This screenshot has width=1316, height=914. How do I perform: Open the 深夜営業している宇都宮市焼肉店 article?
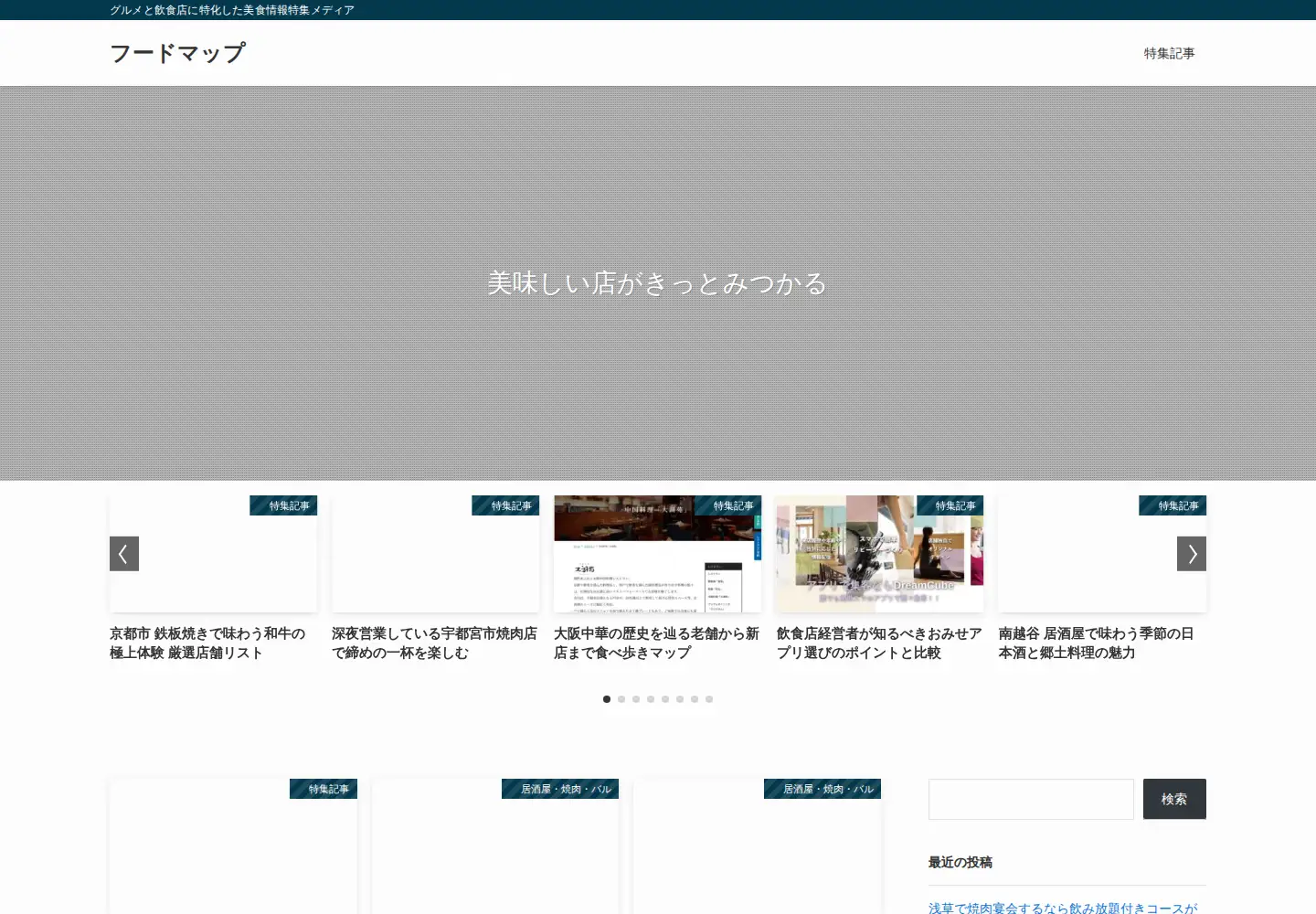point(434,643)
